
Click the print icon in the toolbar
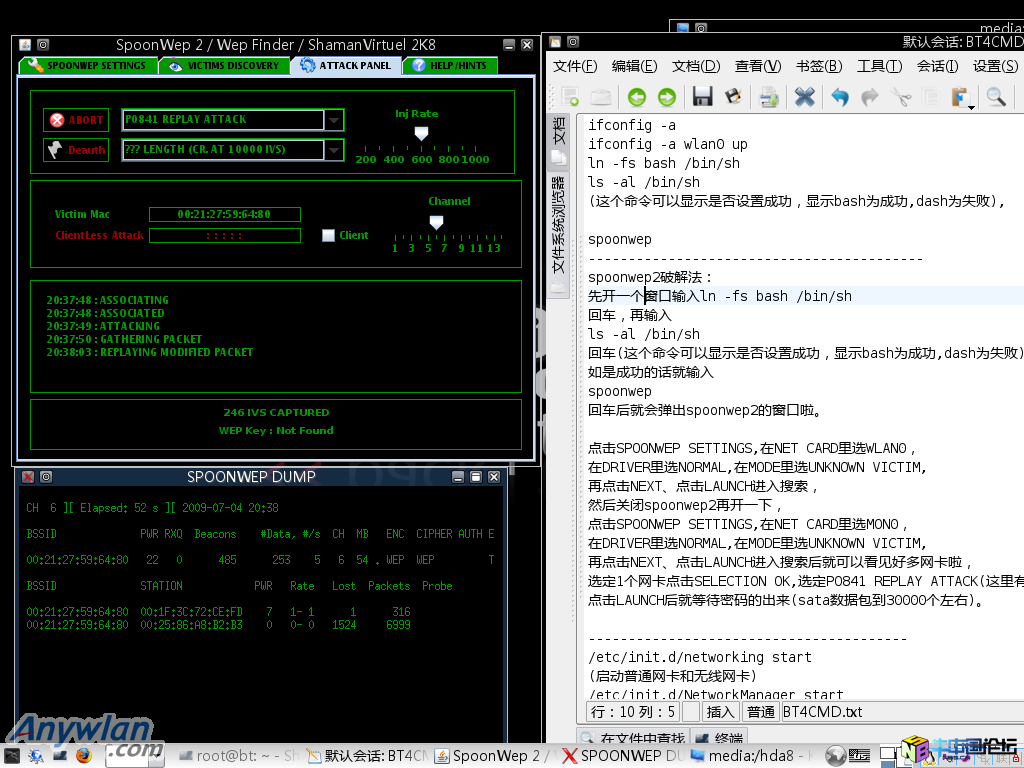click(768, 97)
